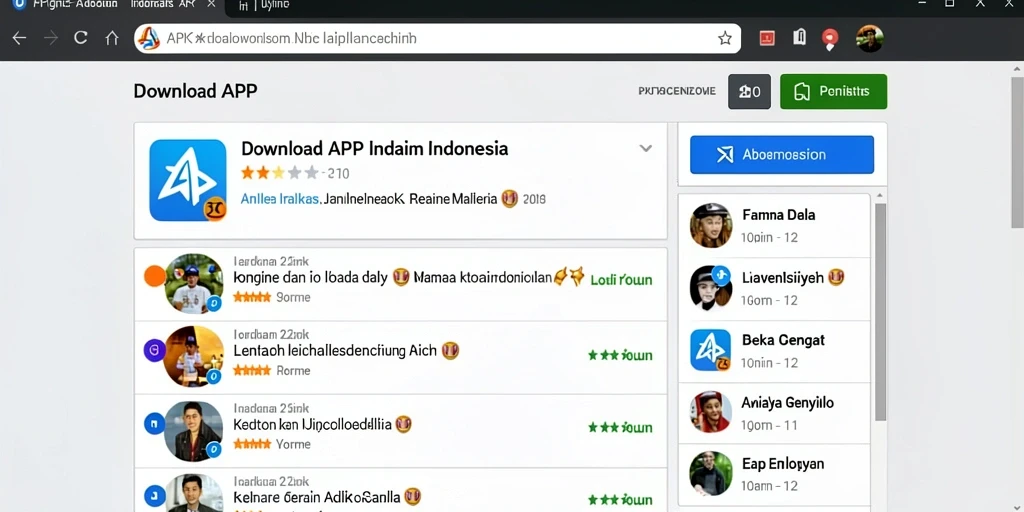Click green star rating in the Kelnare row
This screenshot has height=512, width=1024.
[620, 500]
